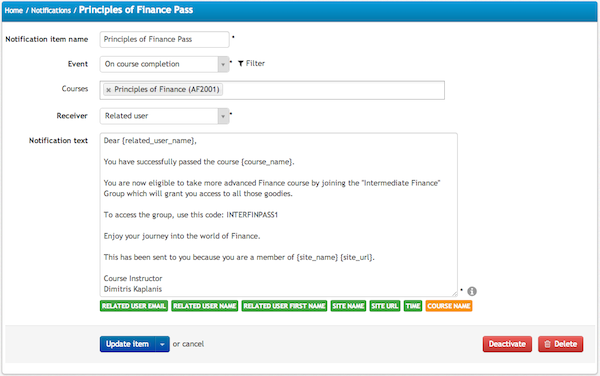Open the Receiver dropdown arrow

[x=223, y=116]
